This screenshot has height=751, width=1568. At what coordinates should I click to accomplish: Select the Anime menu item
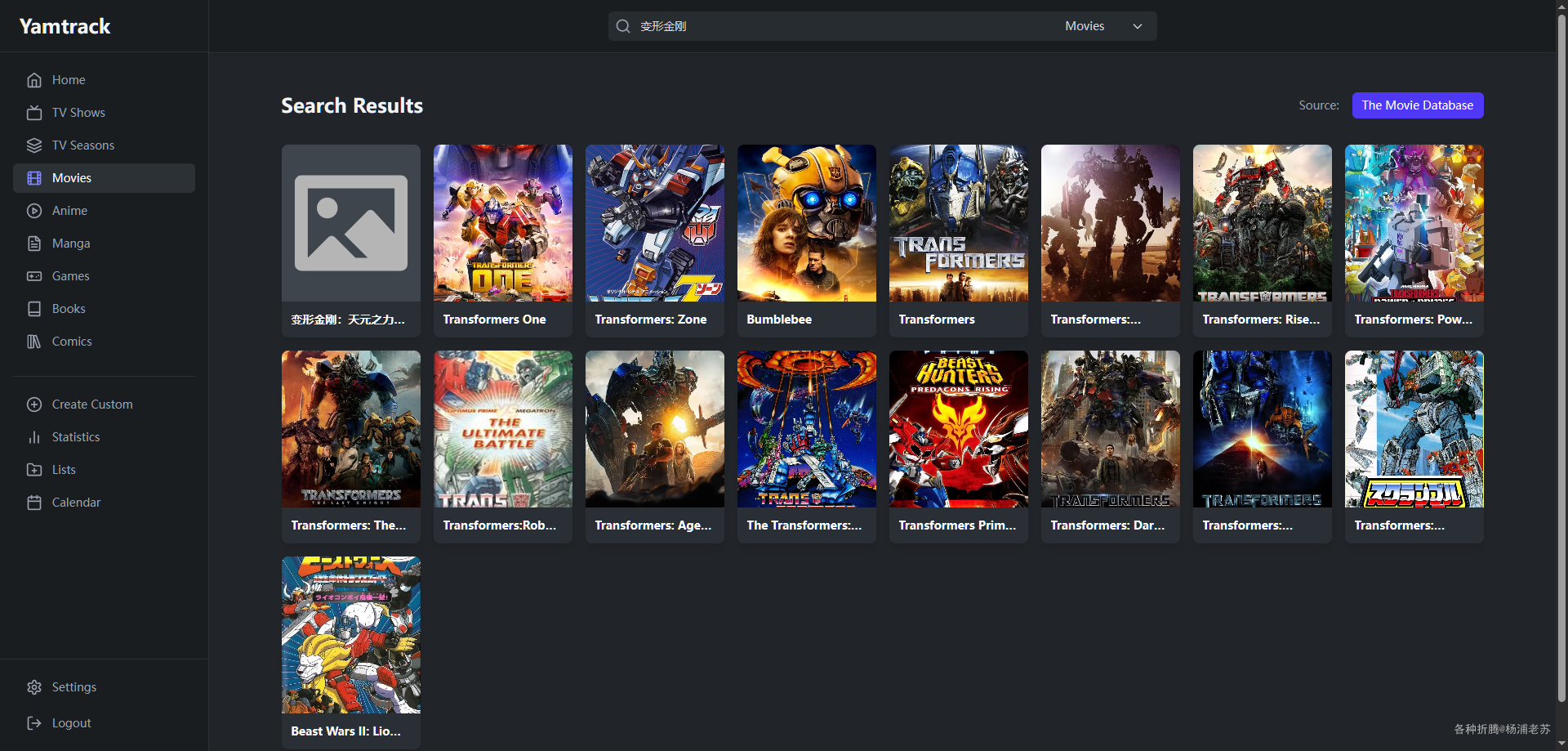click(69, 211)
